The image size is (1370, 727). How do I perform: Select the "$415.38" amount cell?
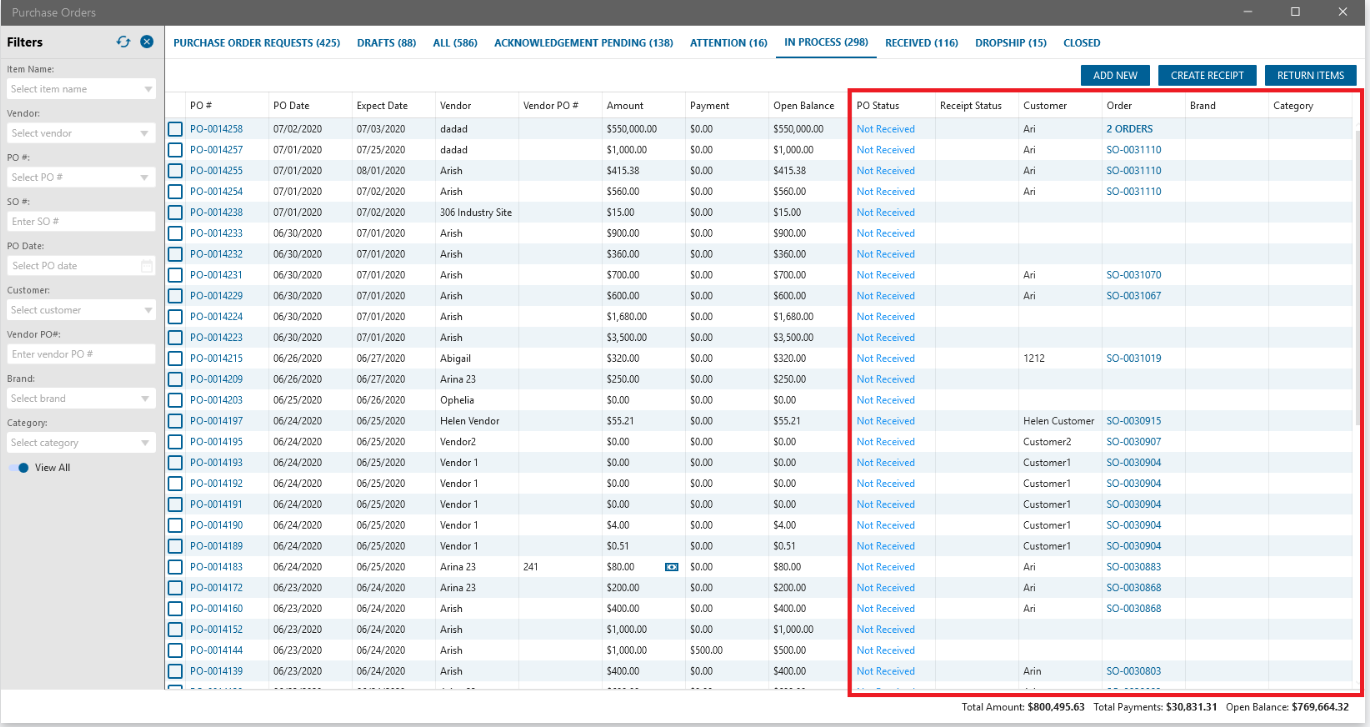click(623, 171)
